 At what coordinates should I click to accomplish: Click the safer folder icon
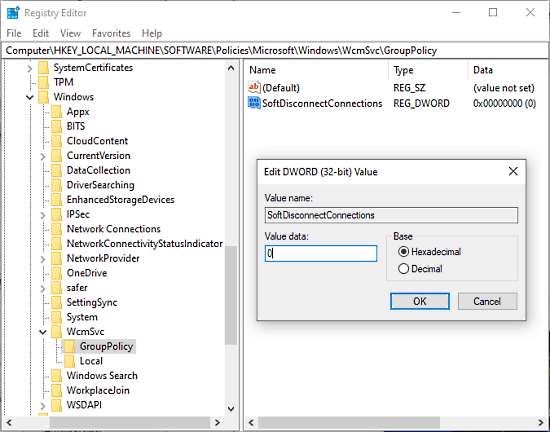(x=56, y=288)
